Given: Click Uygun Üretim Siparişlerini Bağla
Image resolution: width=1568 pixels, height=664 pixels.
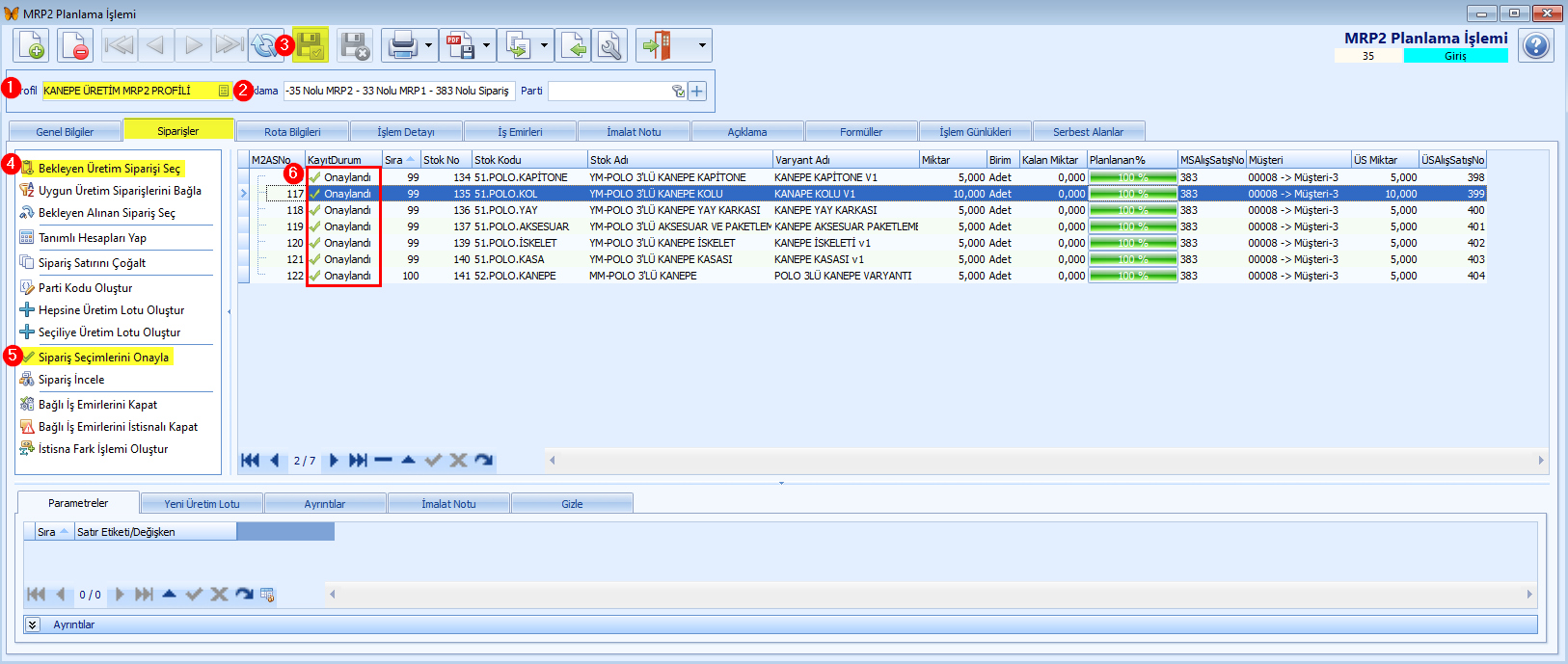Looking at the screenshot, I should [x=120, y=191].
